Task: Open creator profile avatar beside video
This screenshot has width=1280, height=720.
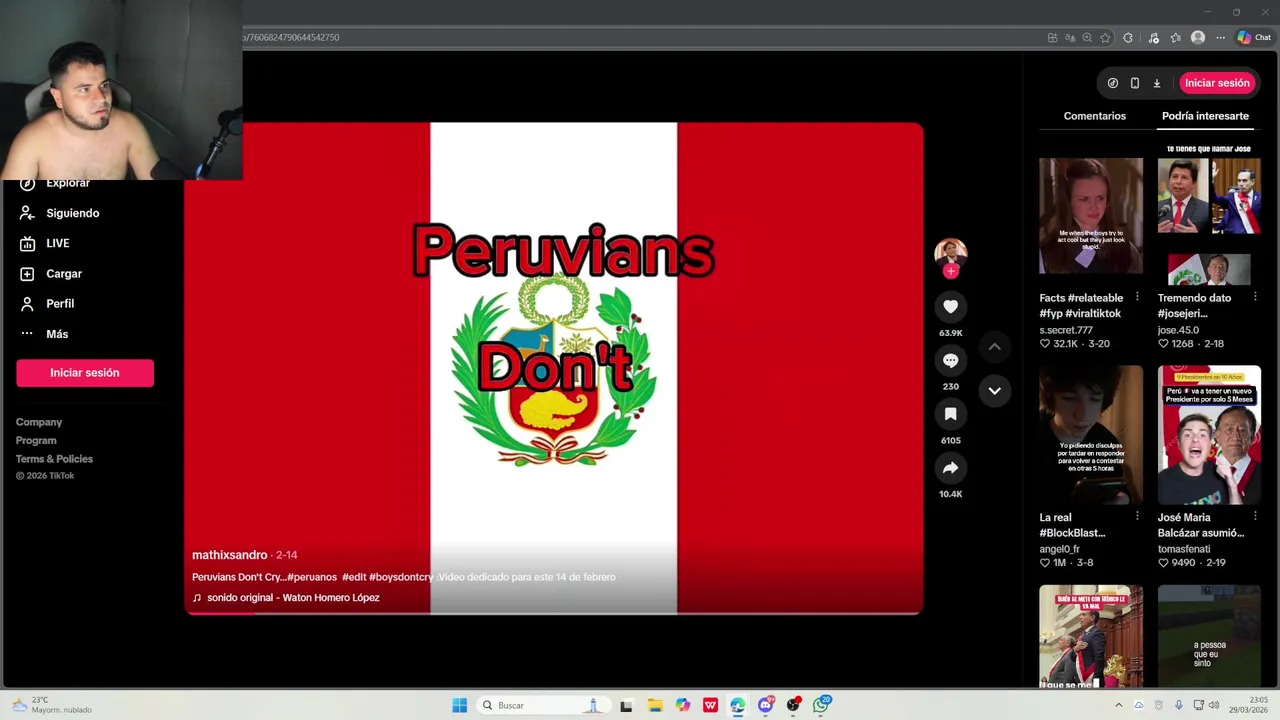Action: [950, 252]
